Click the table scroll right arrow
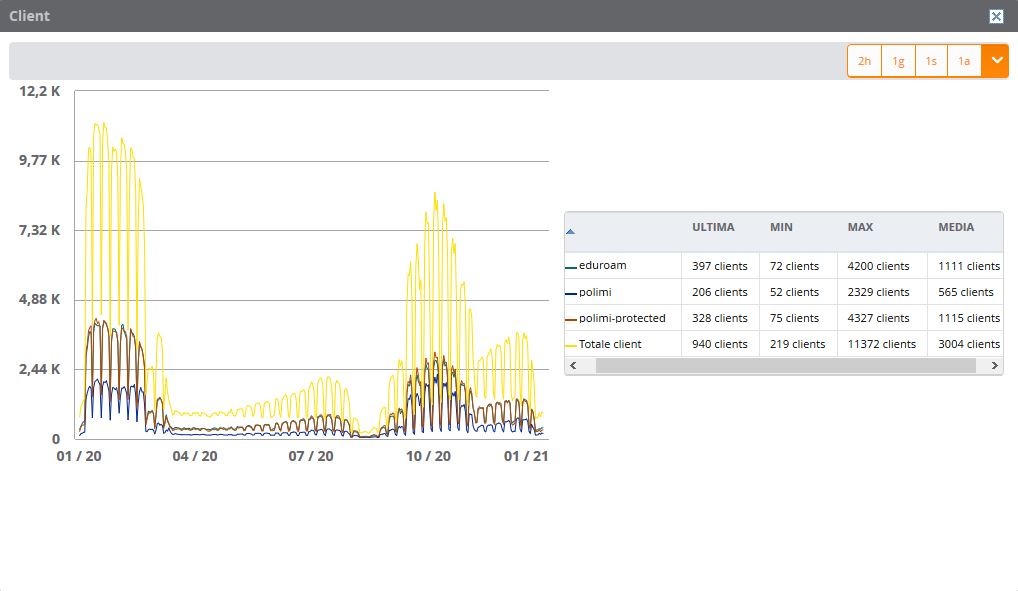The height and width of the screenshot is (591, 1018). tap(994, 366)
